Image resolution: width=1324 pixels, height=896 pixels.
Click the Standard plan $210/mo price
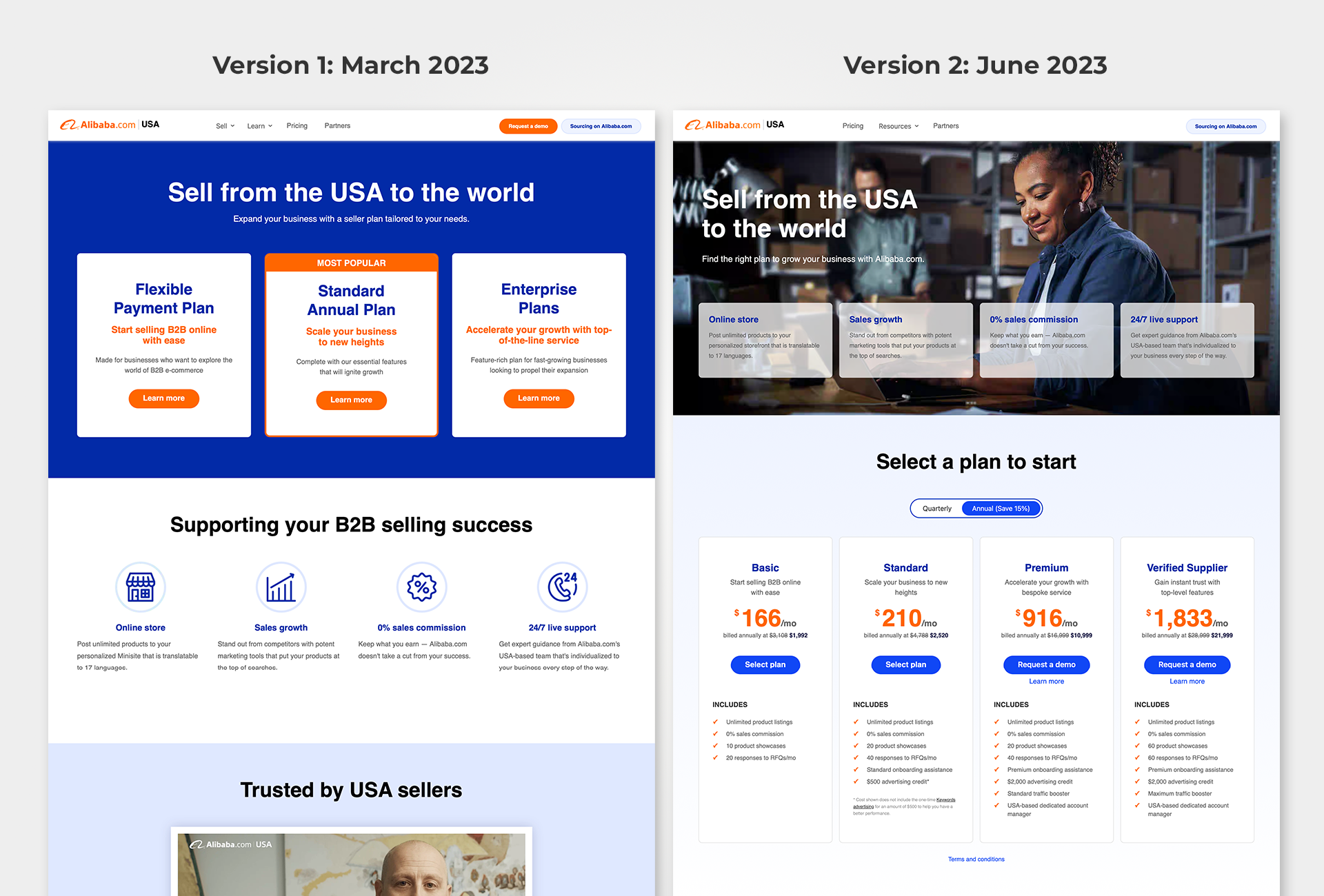click(906, 618)
